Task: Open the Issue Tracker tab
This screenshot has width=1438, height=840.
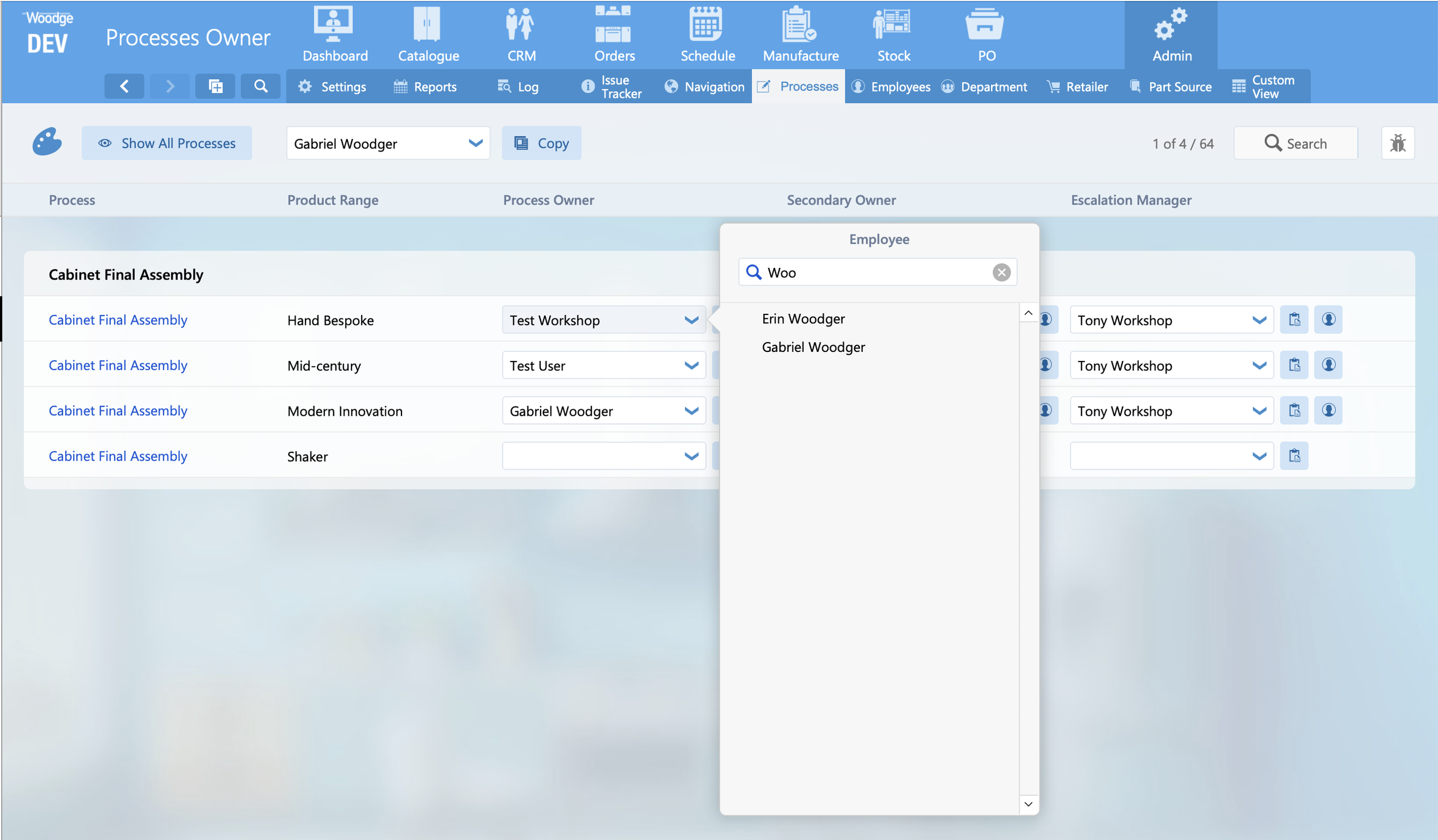Action: pos(612,87)
